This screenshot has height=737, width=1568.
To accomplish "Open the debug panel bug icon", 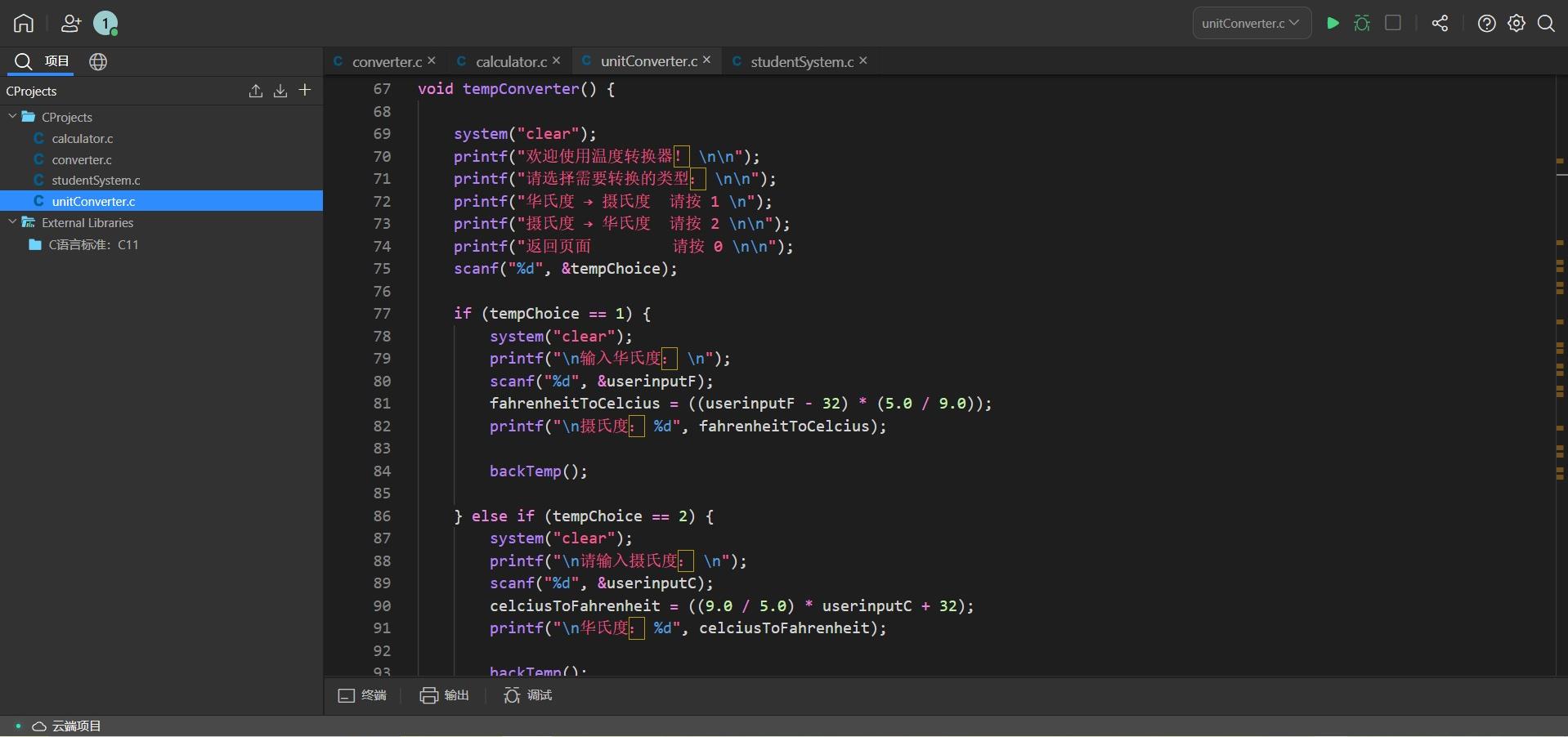I will [512, 695].
